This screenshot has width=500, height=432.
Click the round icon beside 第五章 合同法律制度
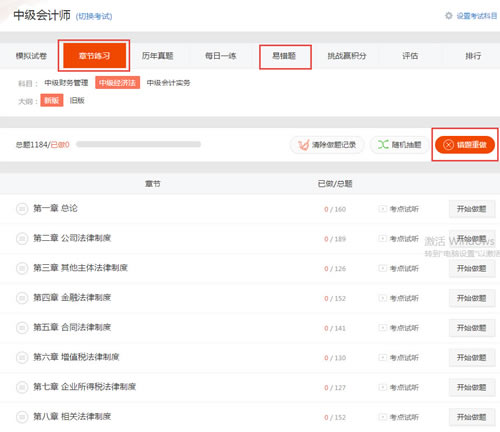click(22, 328)
